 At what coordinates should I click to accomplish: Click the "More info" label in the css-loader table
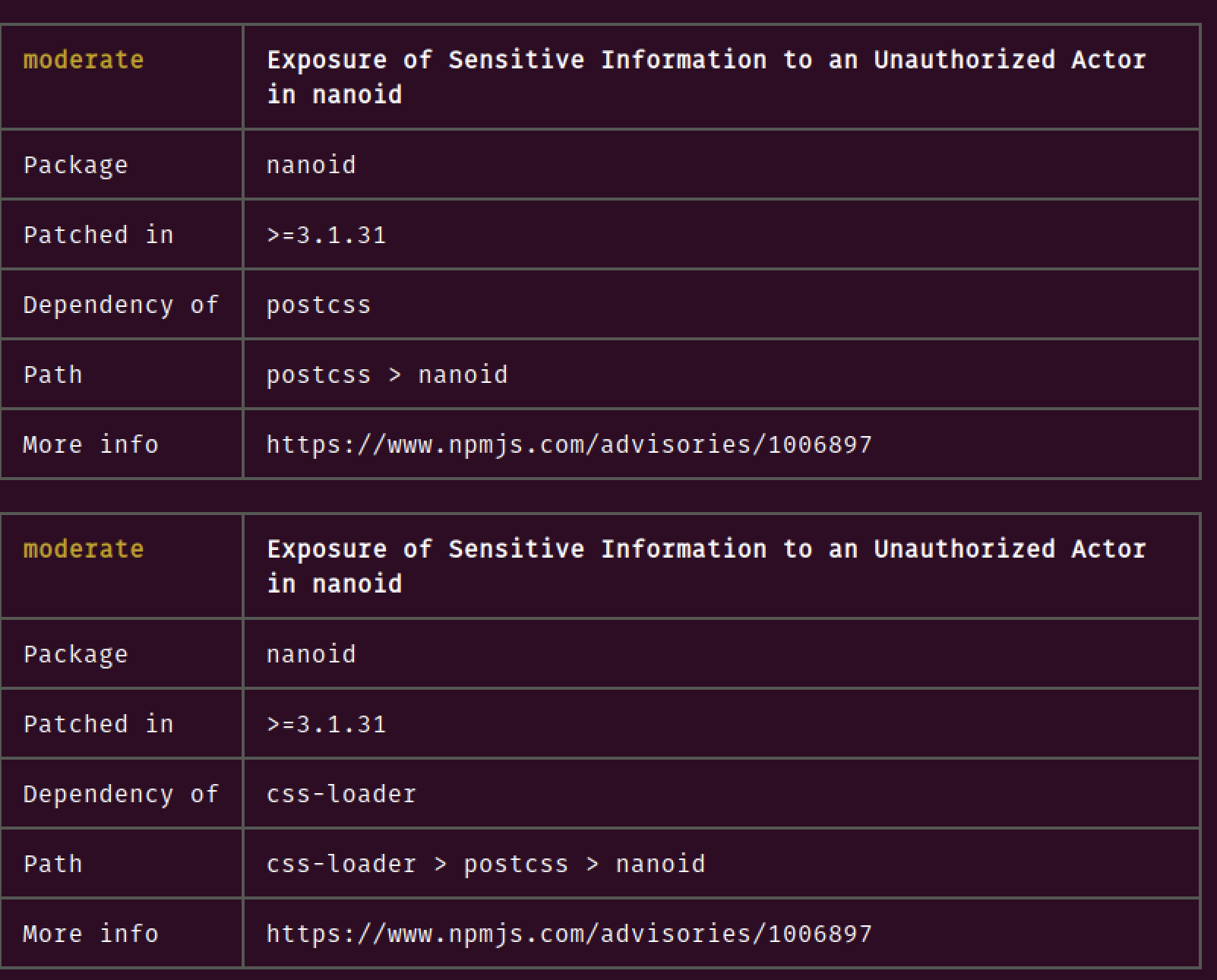91,934
